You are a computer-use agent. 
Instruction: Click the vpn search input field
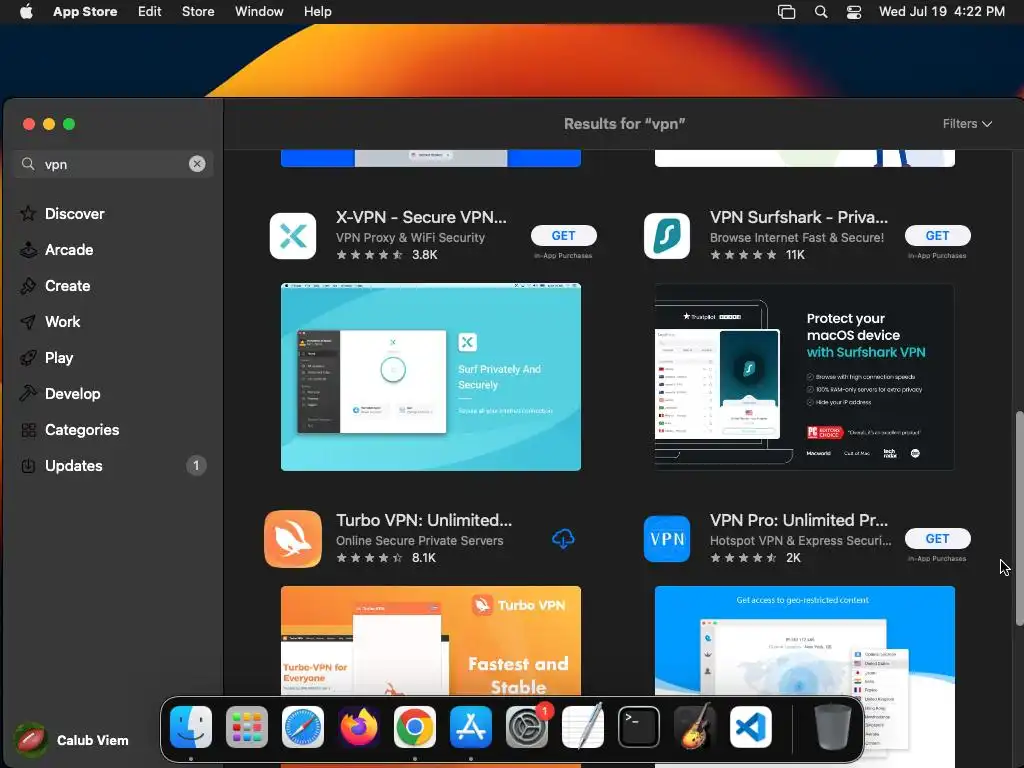coord(112,164)
